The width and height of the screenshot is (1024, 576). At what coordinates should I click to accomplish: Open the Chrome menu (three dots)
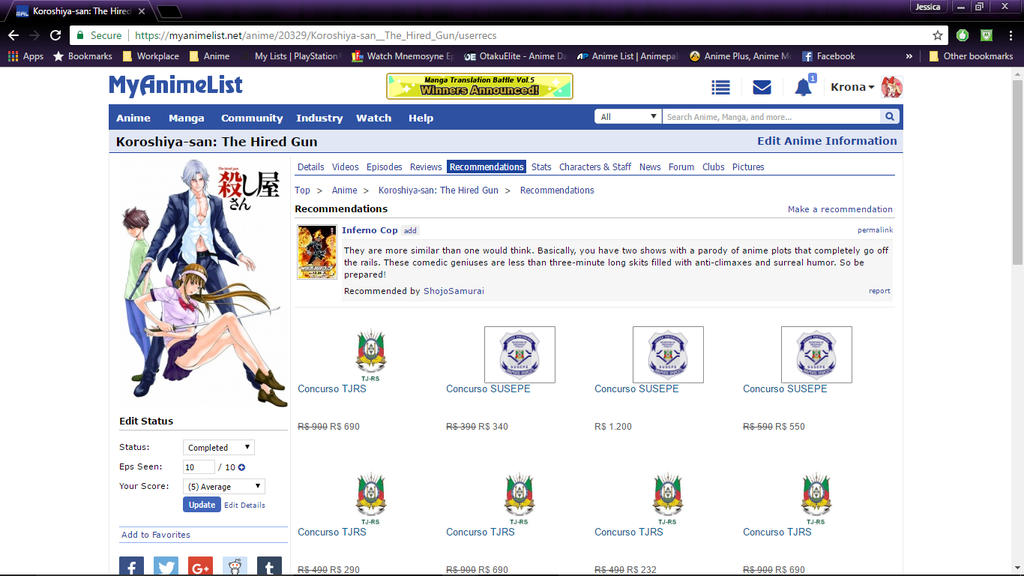(1010, 35)
